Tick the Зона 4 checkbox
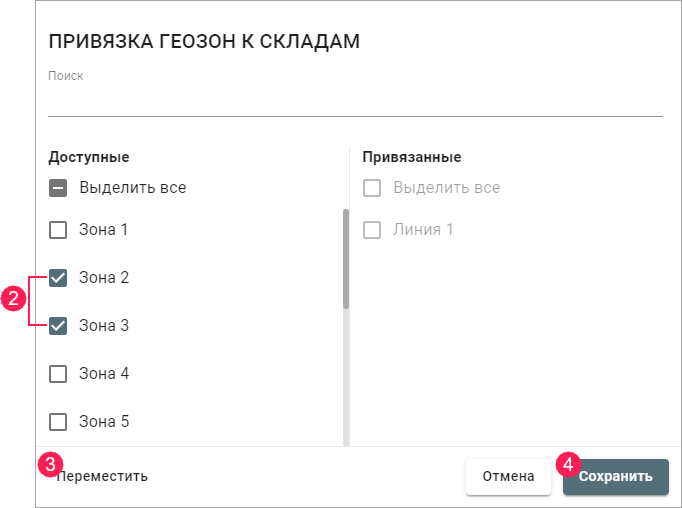 pos(58,374)
